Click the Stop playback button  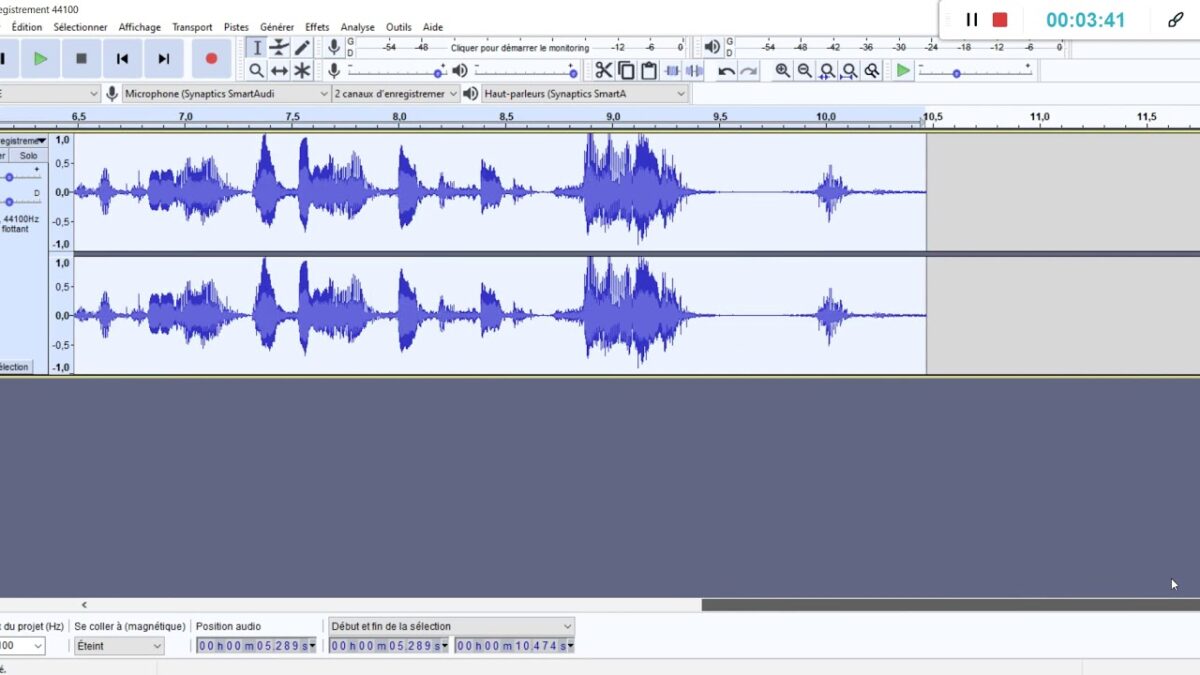(81, 59)
